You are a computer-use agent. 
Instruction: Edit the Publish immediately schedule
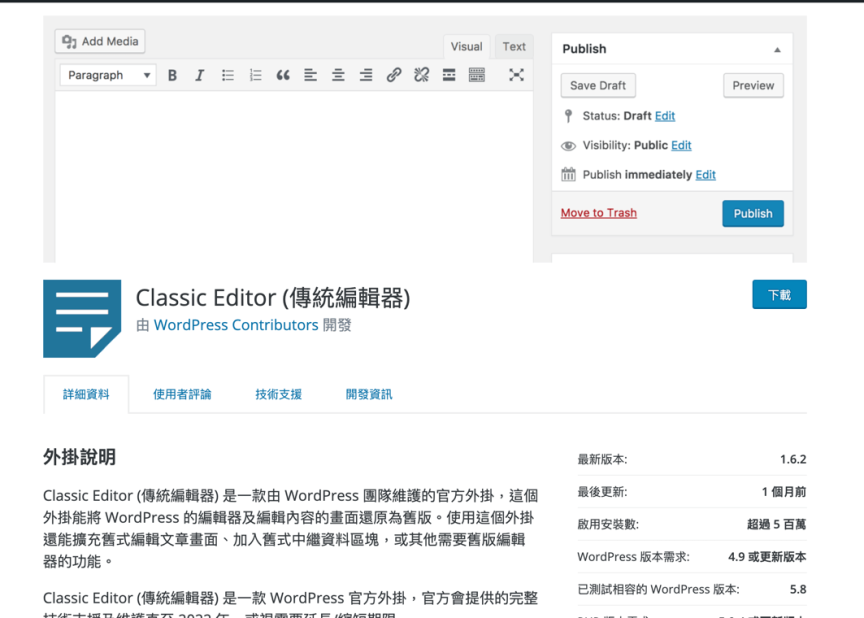tap(705, 175)
